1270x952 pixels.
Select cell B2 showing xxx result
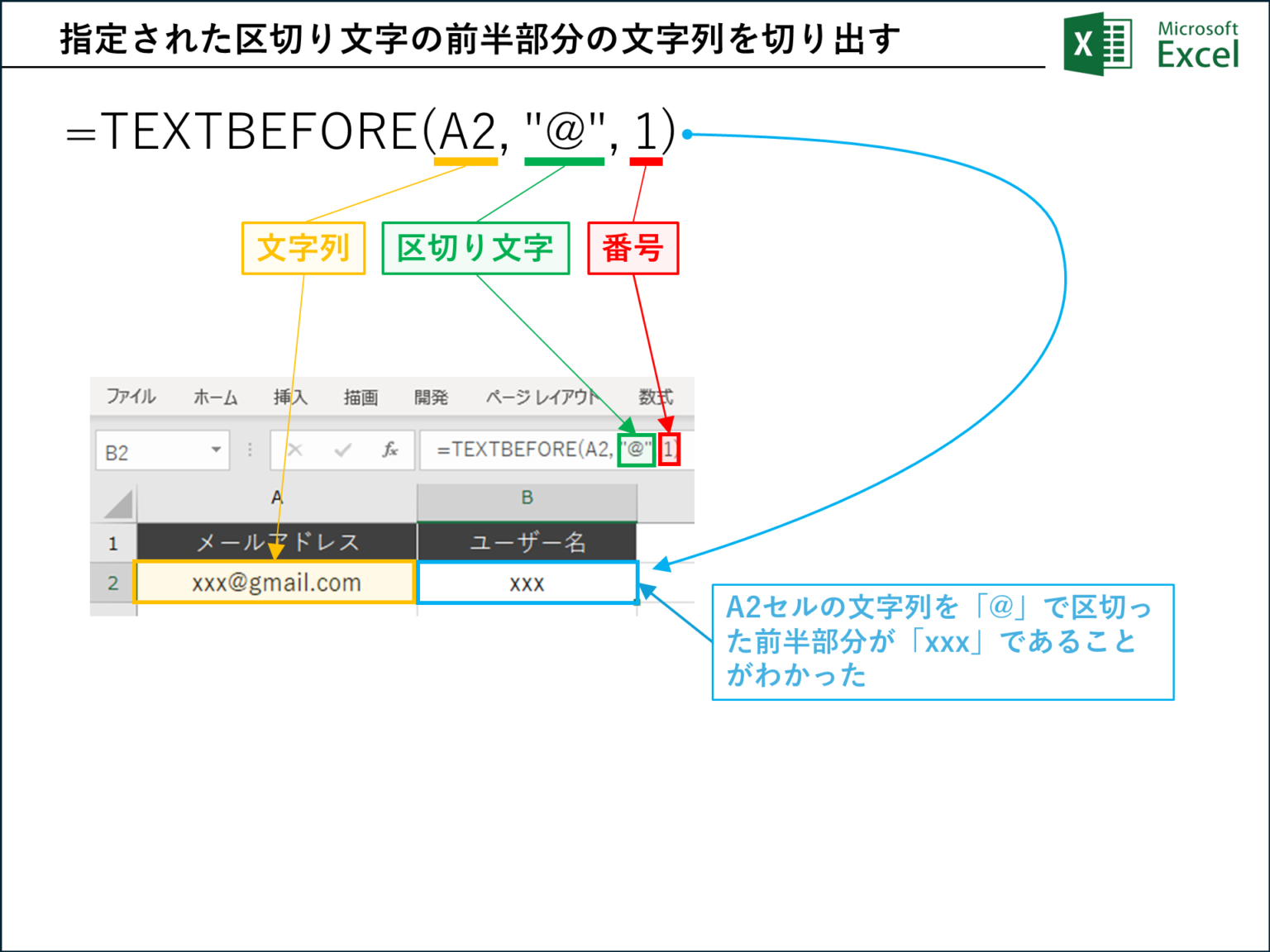[528, 582]
